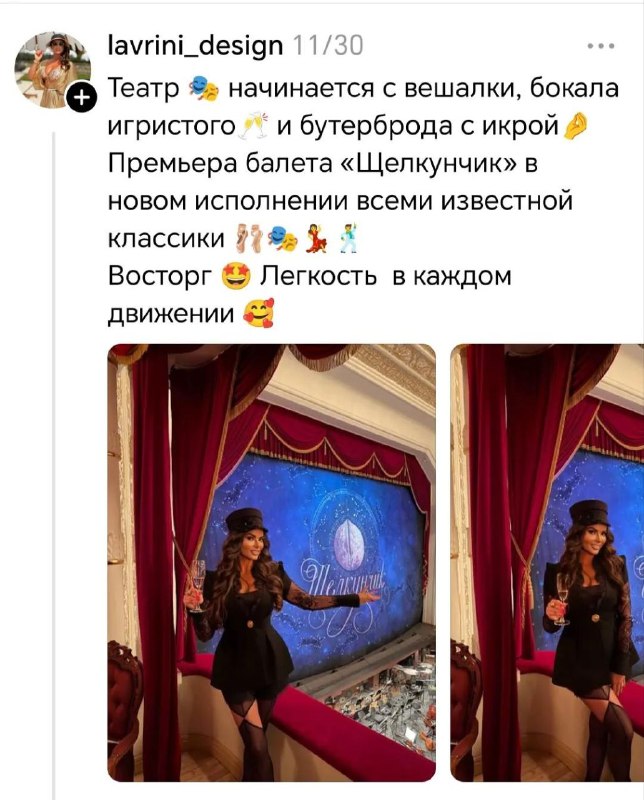The image size is (644, 800).
Task: Click the lavrini_design username
Action: 195,45
